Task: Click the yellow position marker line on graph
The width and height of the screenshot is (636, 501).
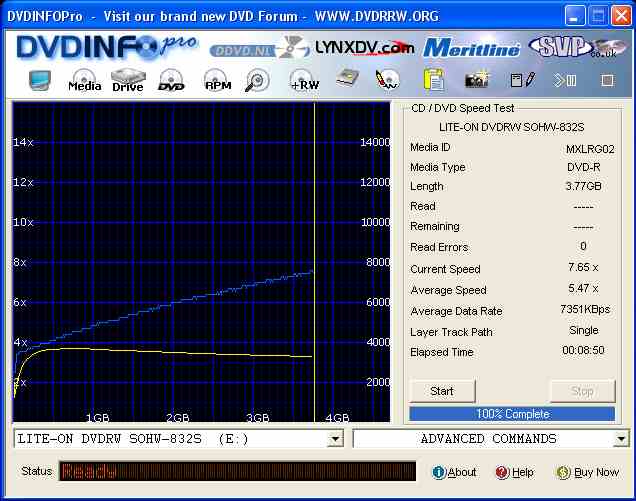Action: (x=314, y=262)
